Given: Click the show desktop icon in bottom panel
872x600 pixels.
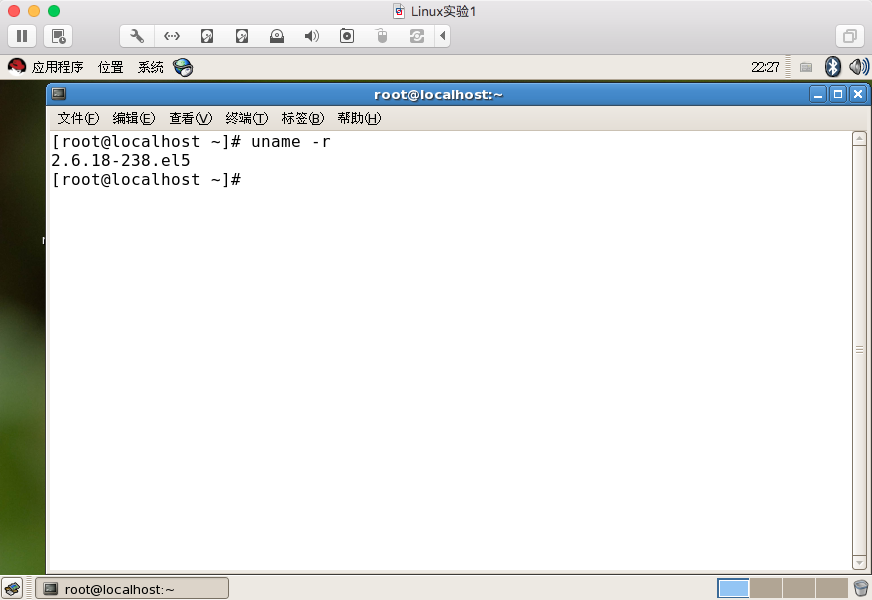Looking at the screenshot, I should (12, 588).
